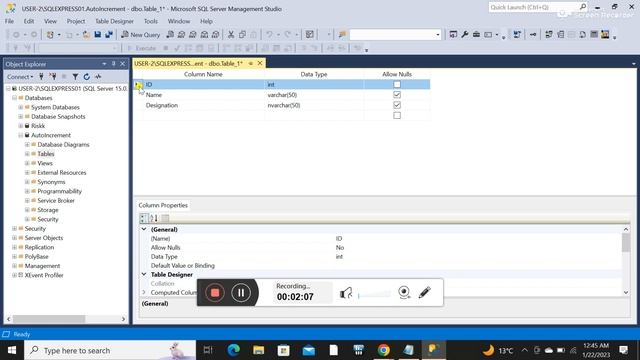The image size is (640, 360).
Task: Click the recorder speaker volume icon
Action: (x=346, y=293)
